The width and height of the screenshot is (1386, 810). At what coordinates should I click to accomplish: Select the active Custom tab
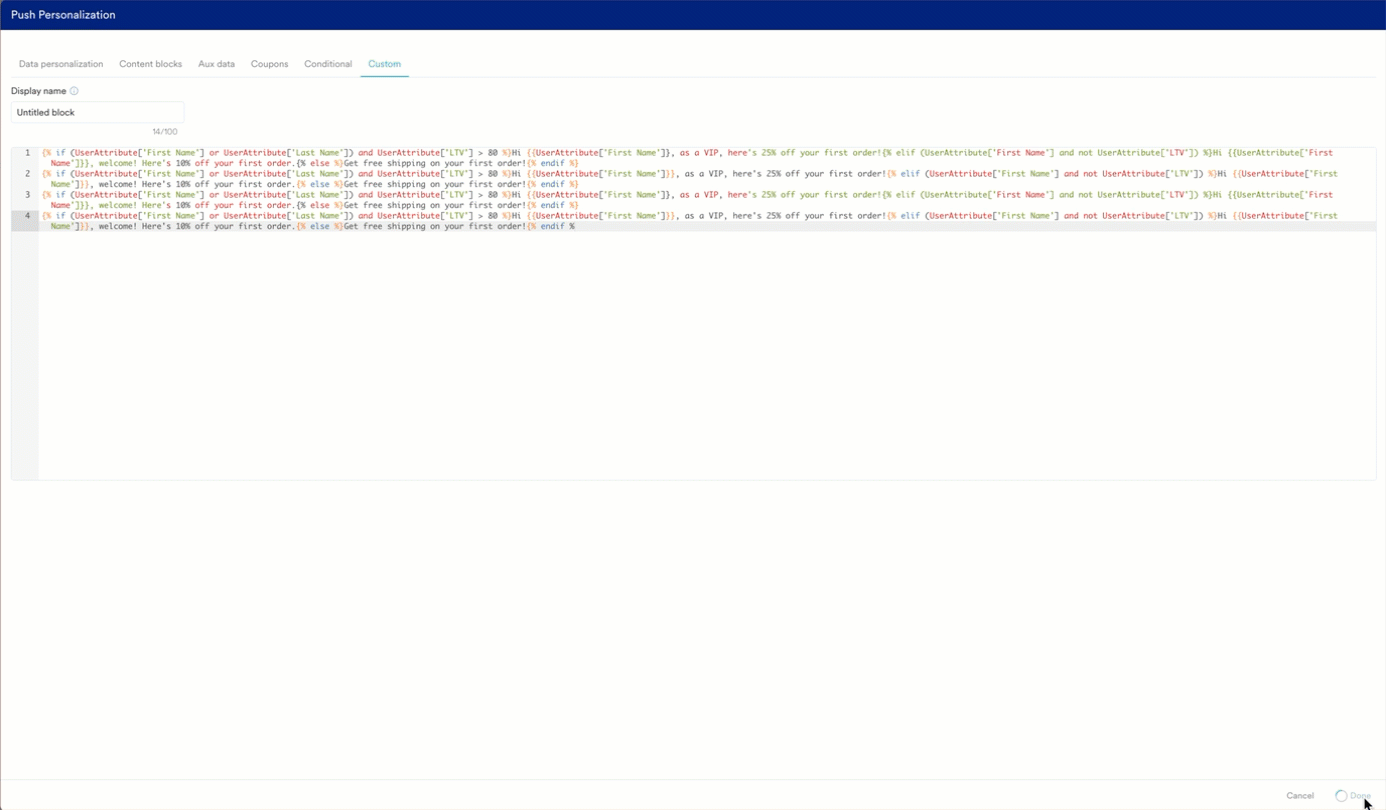click(384, 63)
